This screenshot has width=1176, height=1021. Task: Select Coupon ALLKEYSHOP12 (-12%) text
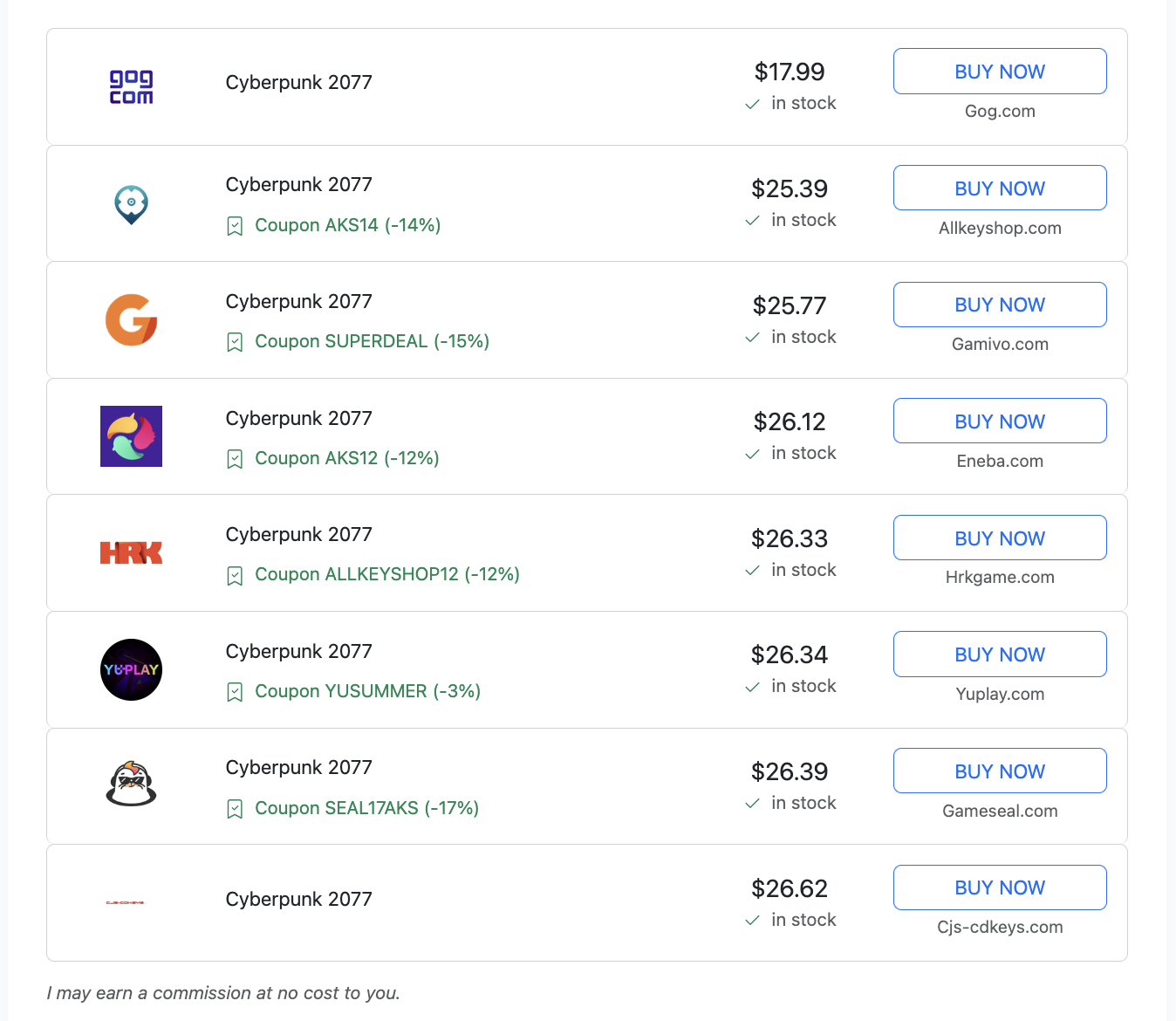[387, 574]
